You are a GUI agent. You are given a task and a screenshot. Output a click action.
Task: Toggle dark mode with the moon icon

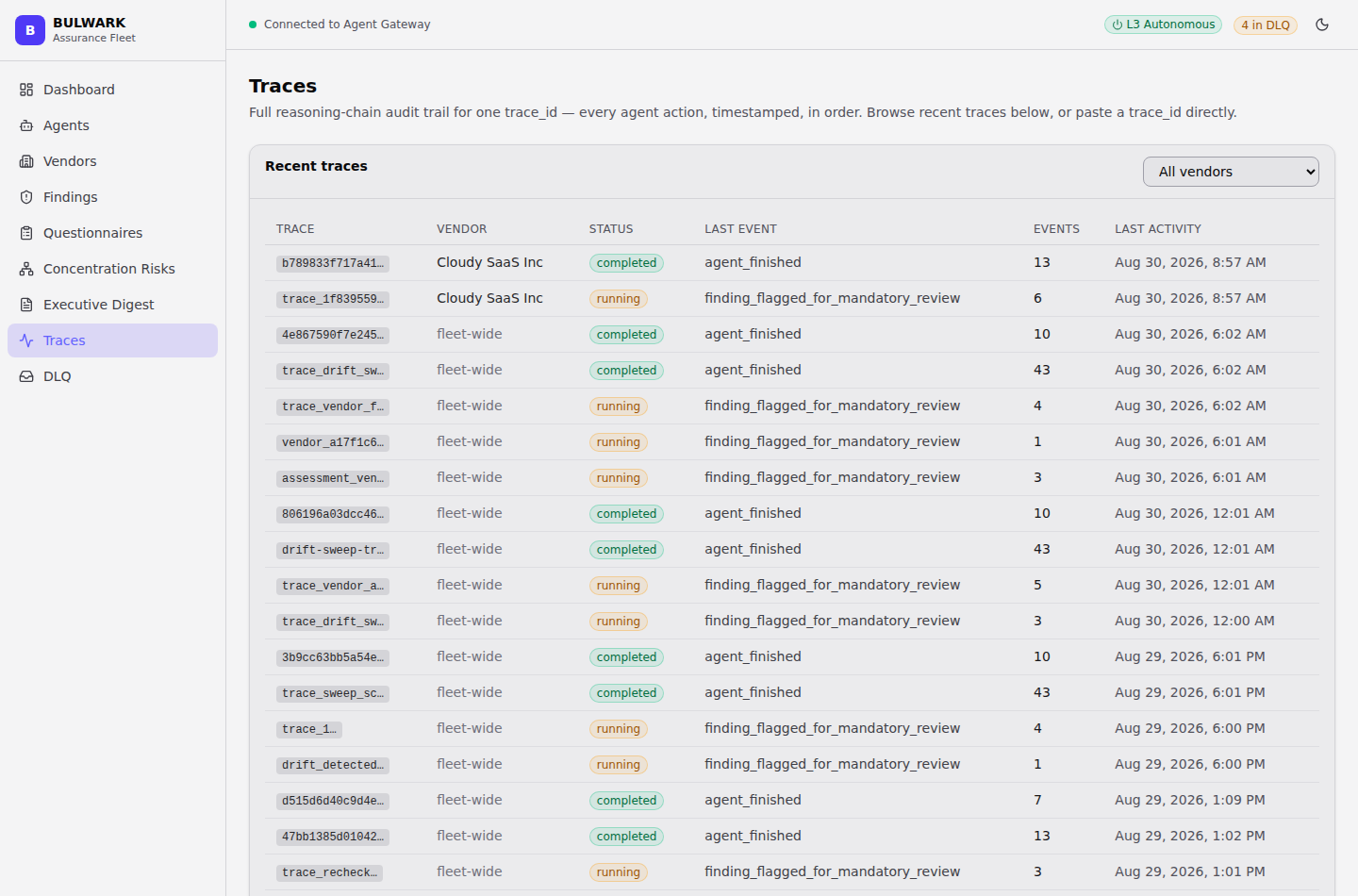1322,25
